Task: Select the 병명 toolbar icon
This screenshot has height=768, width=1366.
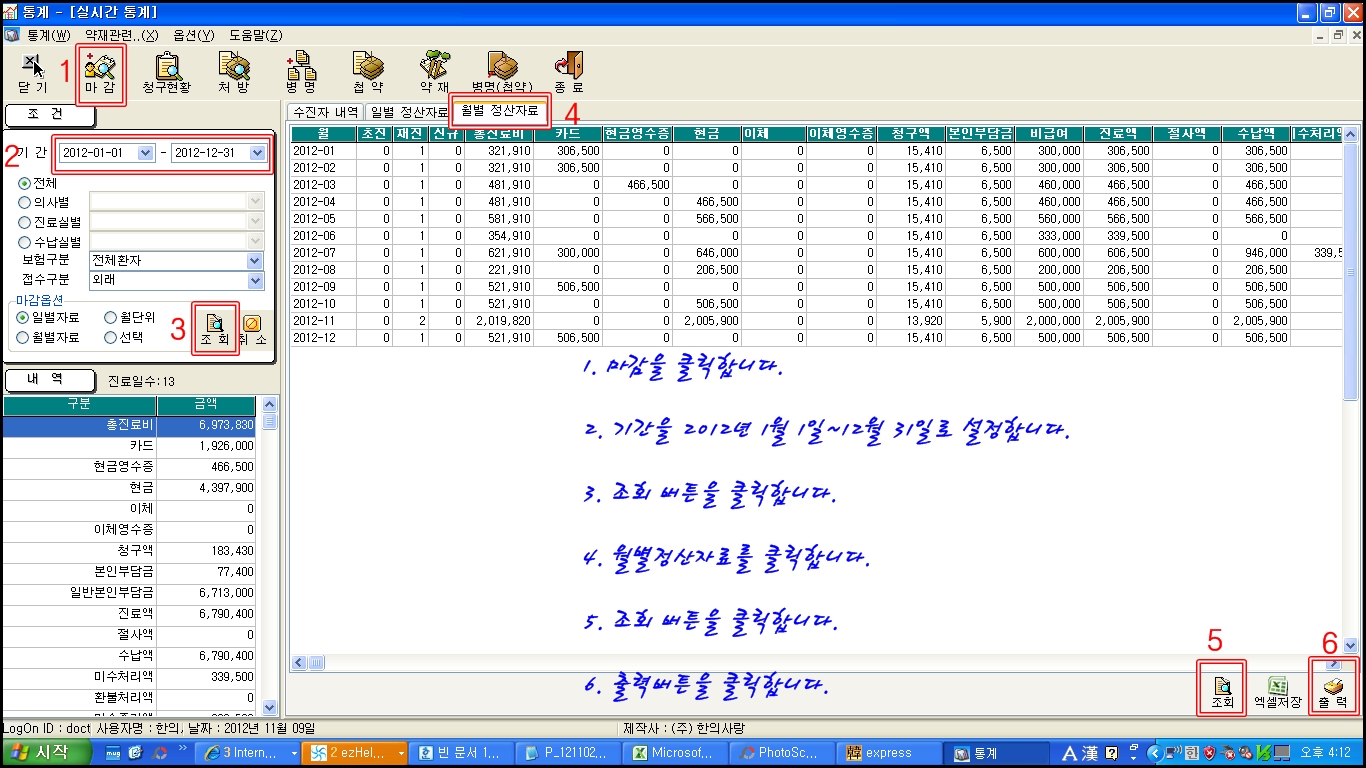Action: [x=300, y=73]
